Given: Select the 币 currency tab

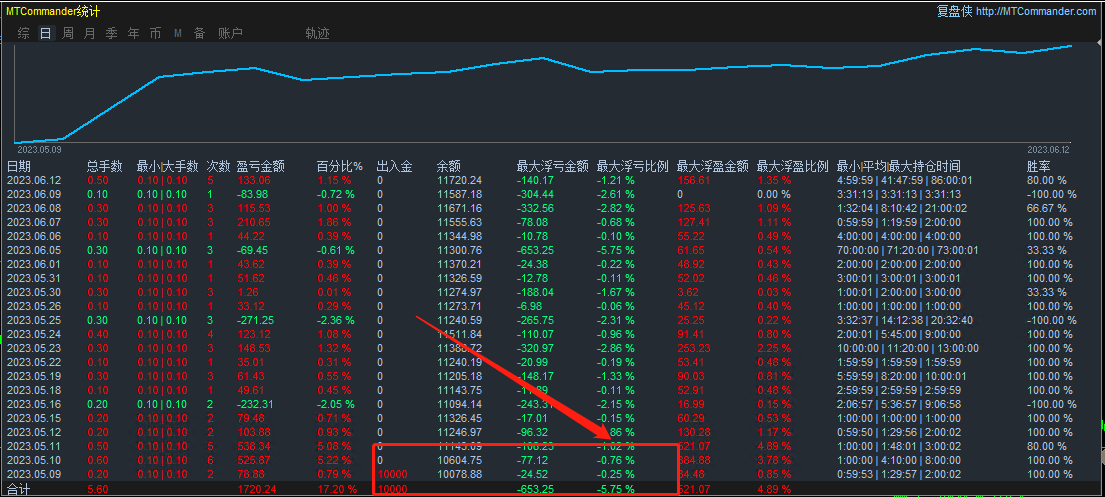Looking at the screenshot, I should 155,33.
